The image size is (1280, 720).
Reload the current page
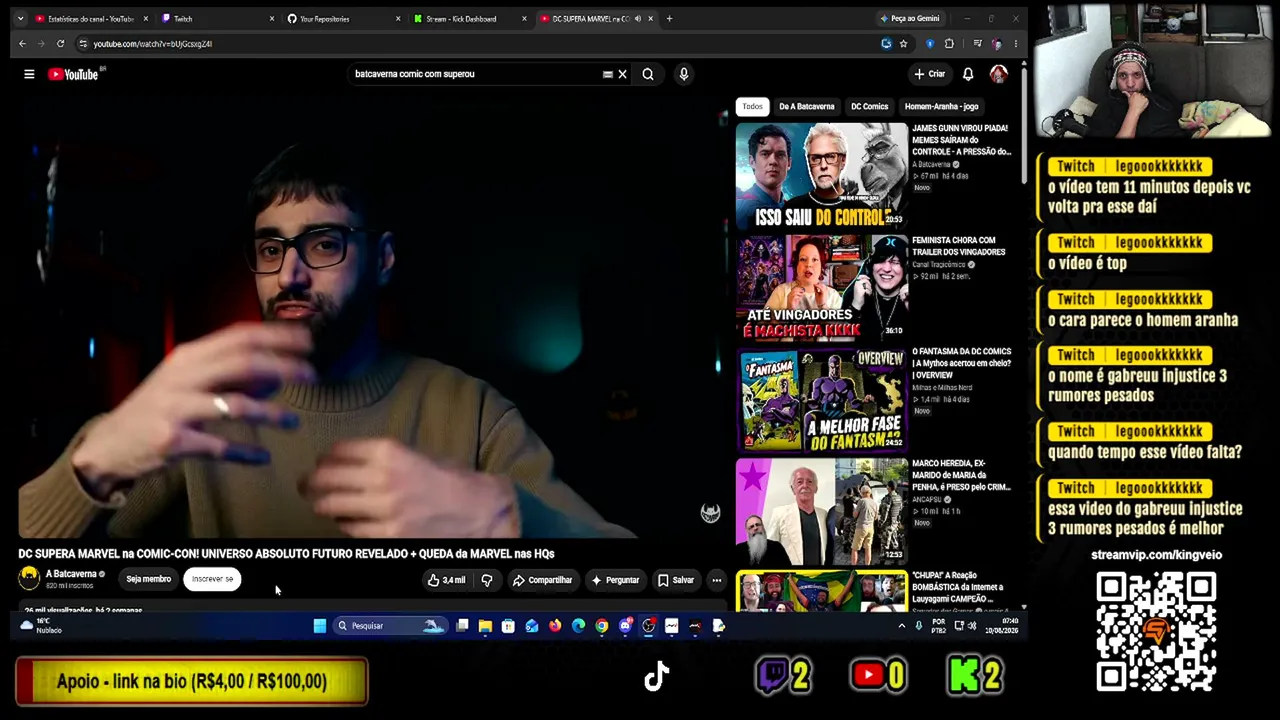click(60, 44)
